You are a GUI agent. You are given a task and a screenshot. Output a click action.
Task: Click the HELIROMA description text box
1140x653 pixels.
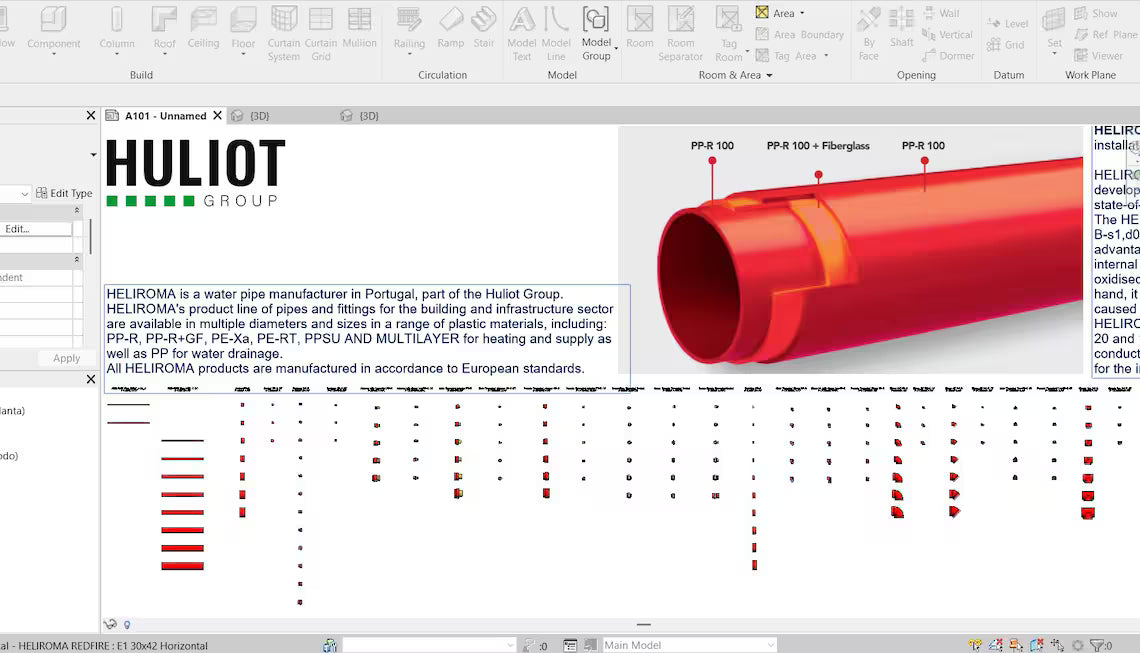(x=367, y=338)
